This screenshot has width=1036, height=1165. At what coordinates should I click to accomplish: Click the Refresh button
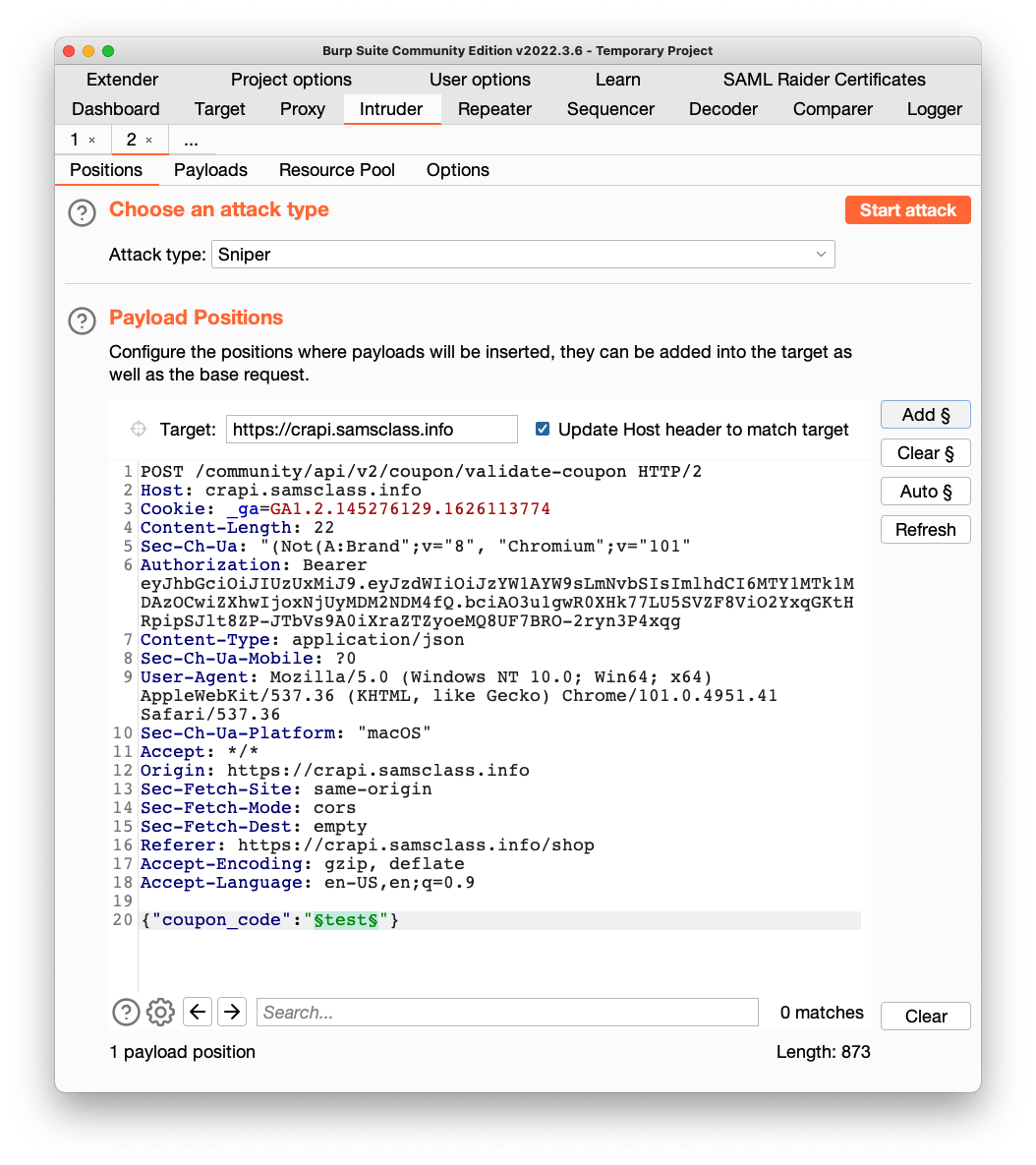coord(925,530)
